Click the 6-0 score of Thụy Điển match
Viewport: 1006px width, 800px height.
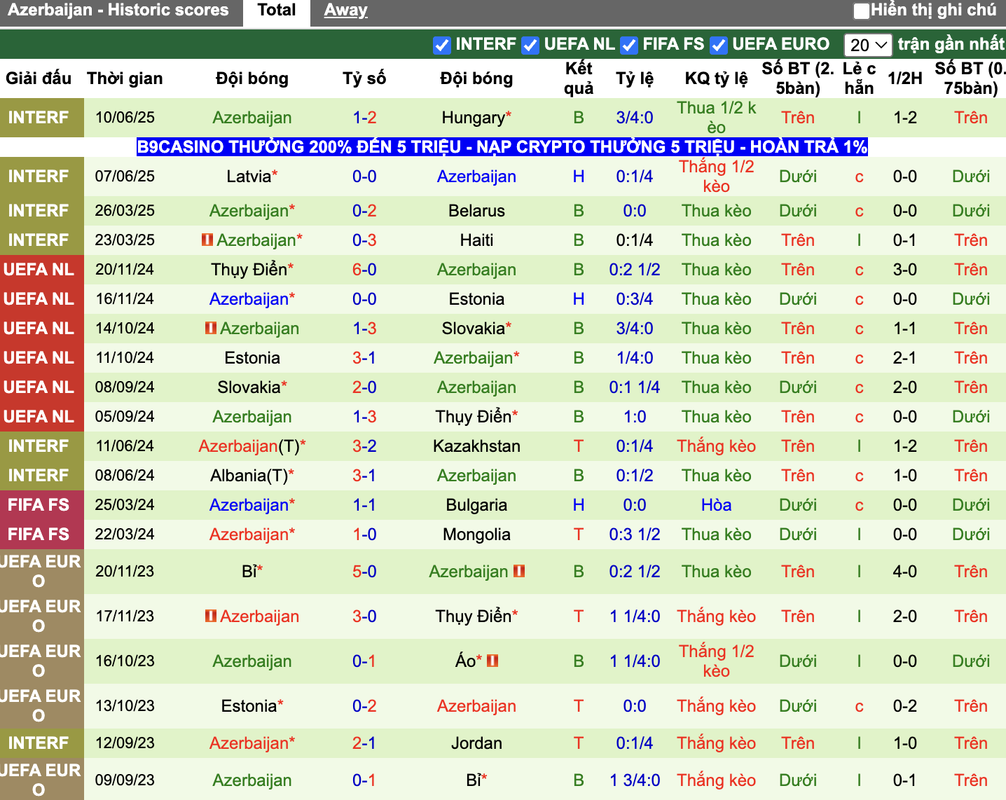point(364,269)
